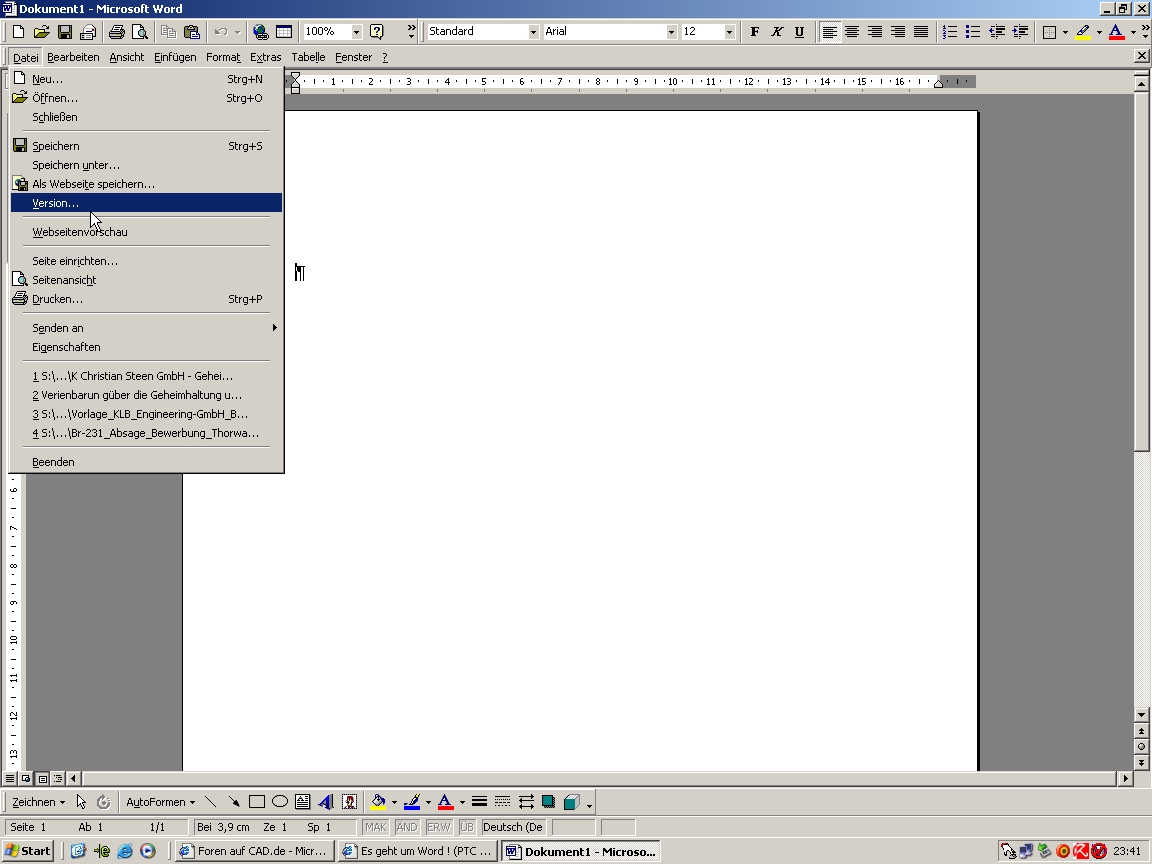Viewport: 1152px width, 864px height.
Task: Switch to Foren auf CAD.de taskbar window
Action: pyautogui.click(x=255, y=851)
